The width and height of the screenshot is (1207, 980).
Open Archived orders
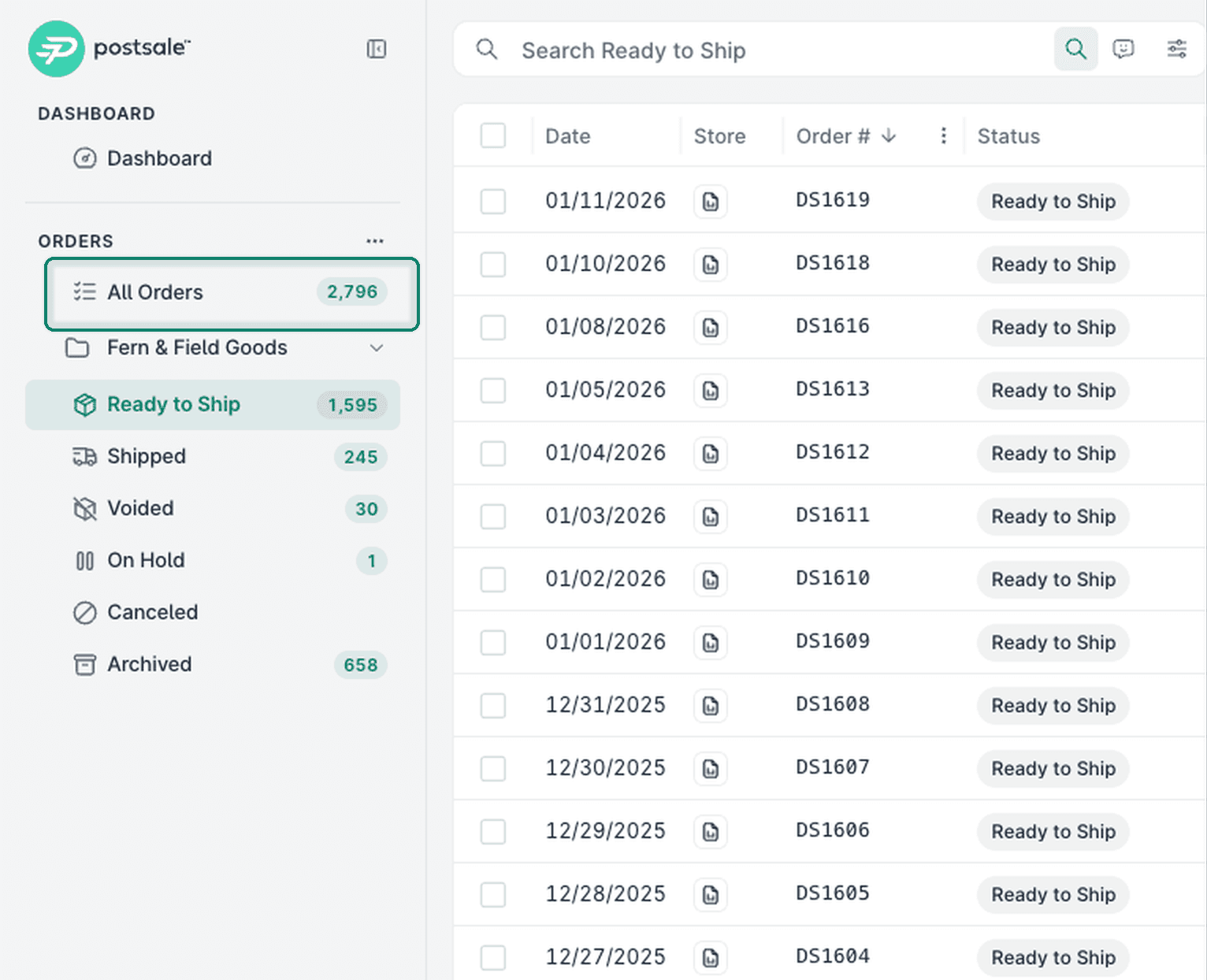coord(213,664)
